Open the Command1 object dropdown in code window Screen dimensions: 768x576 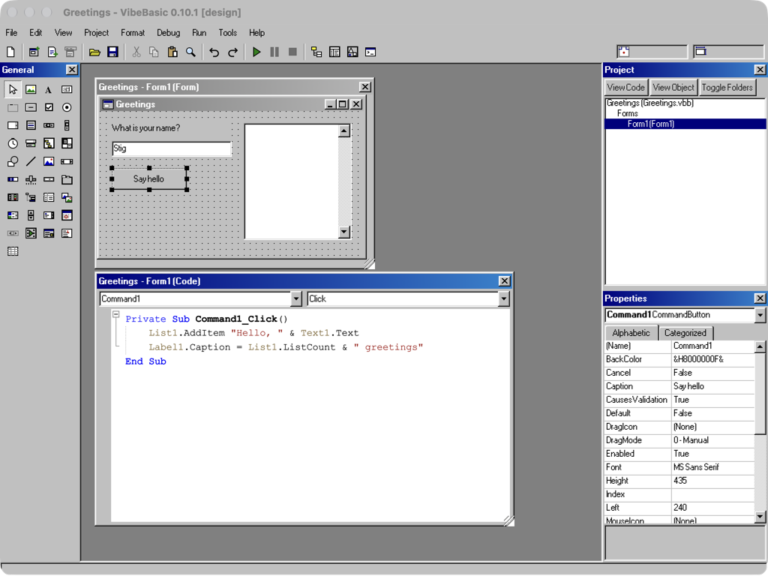296,299
